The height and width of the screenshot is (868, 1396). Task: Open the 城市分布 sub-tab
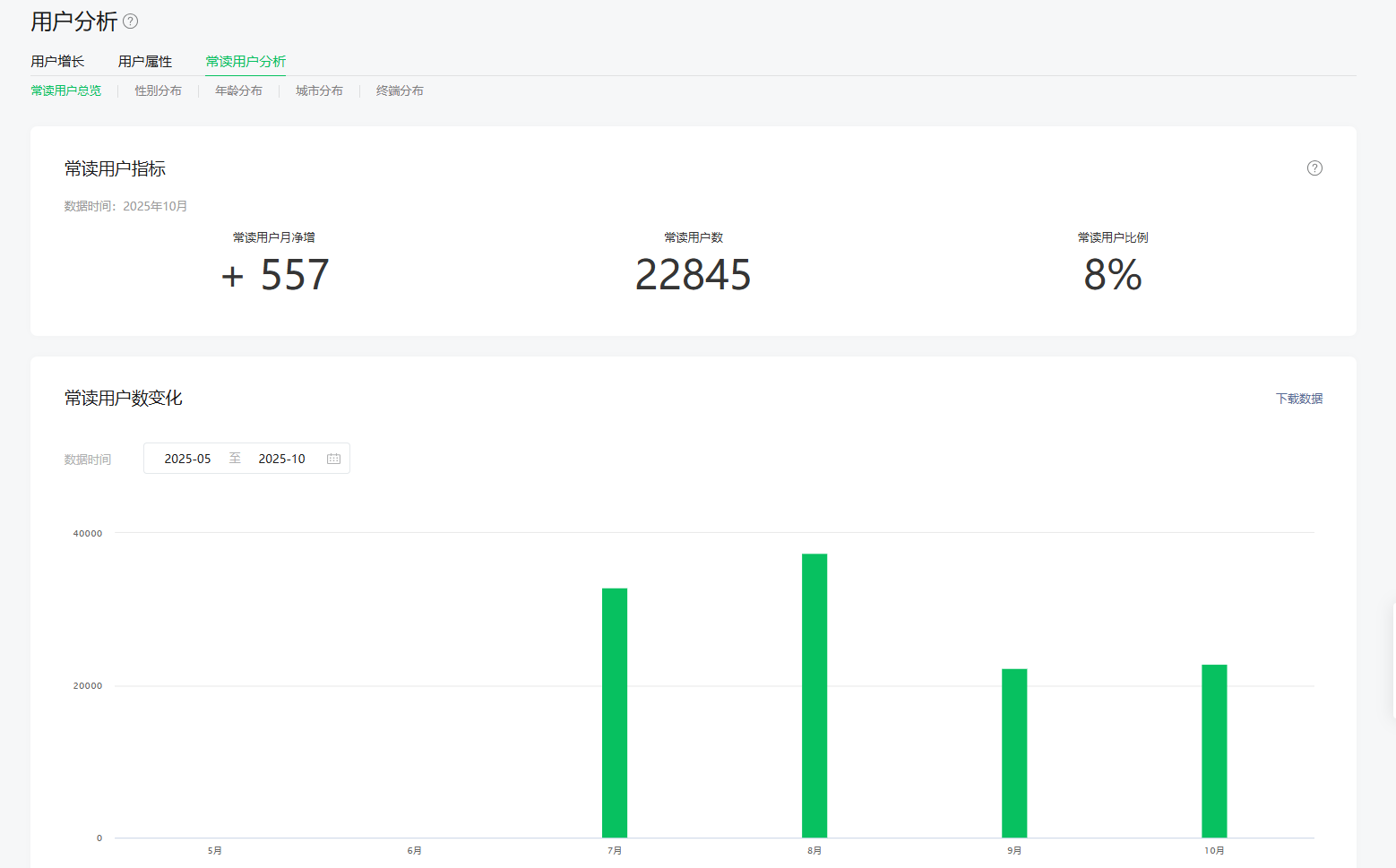319,91
